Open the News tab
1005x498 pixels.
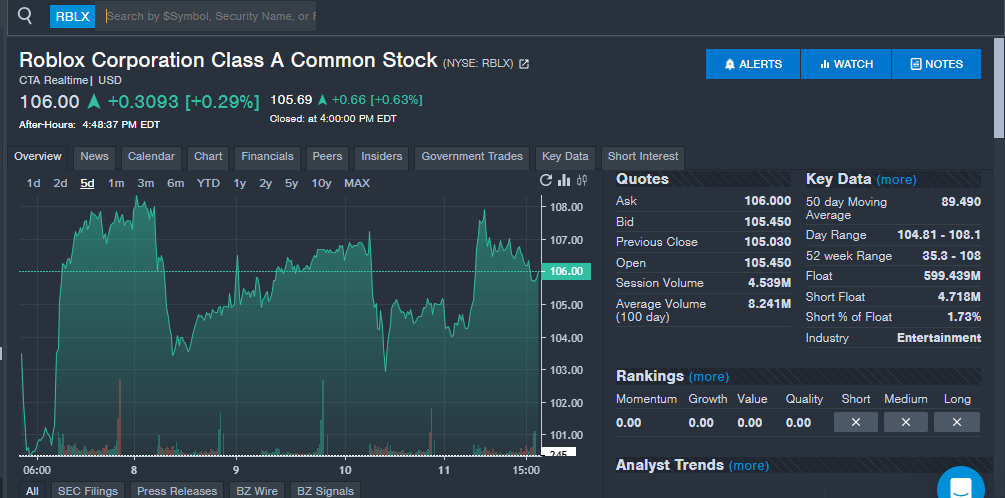pos(94,157)
